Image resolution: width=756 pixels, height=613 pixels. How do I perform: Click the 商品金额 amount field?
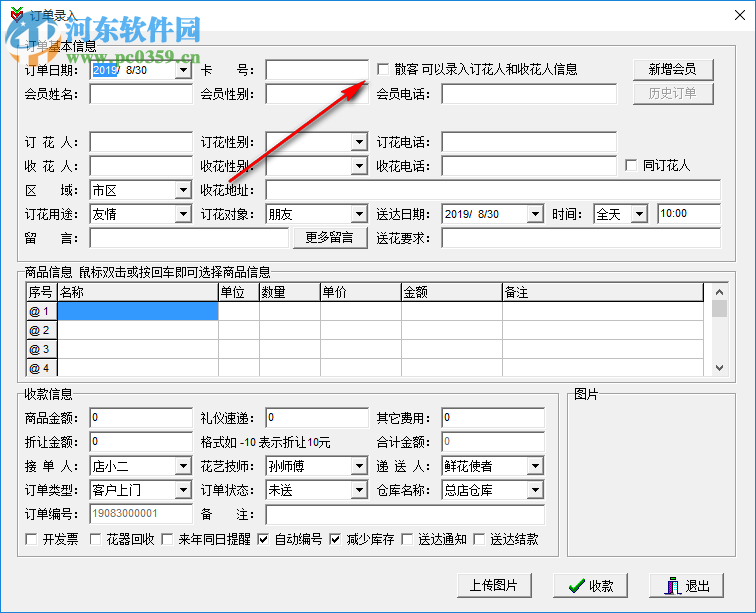tap(141, 418)
